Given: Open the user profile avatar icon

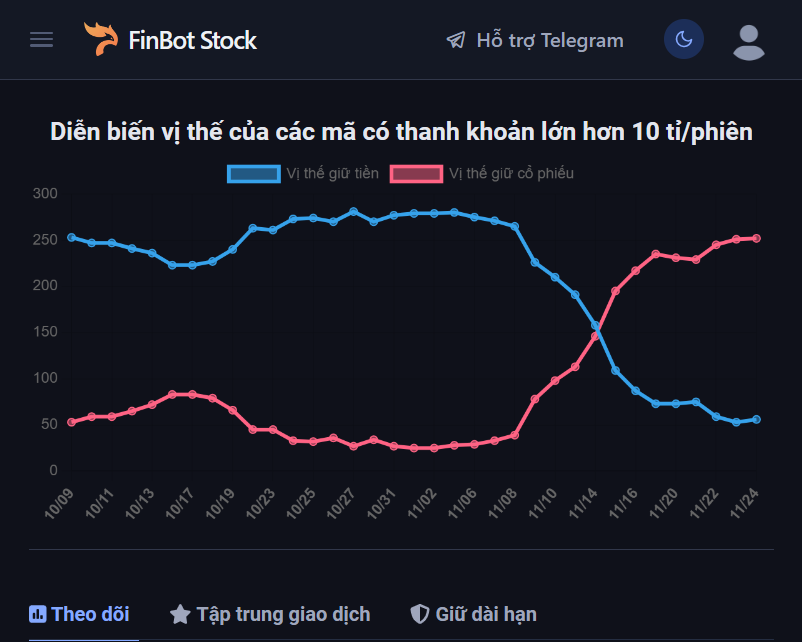Looking at the screenshot, I should click(x=749, y=40).
